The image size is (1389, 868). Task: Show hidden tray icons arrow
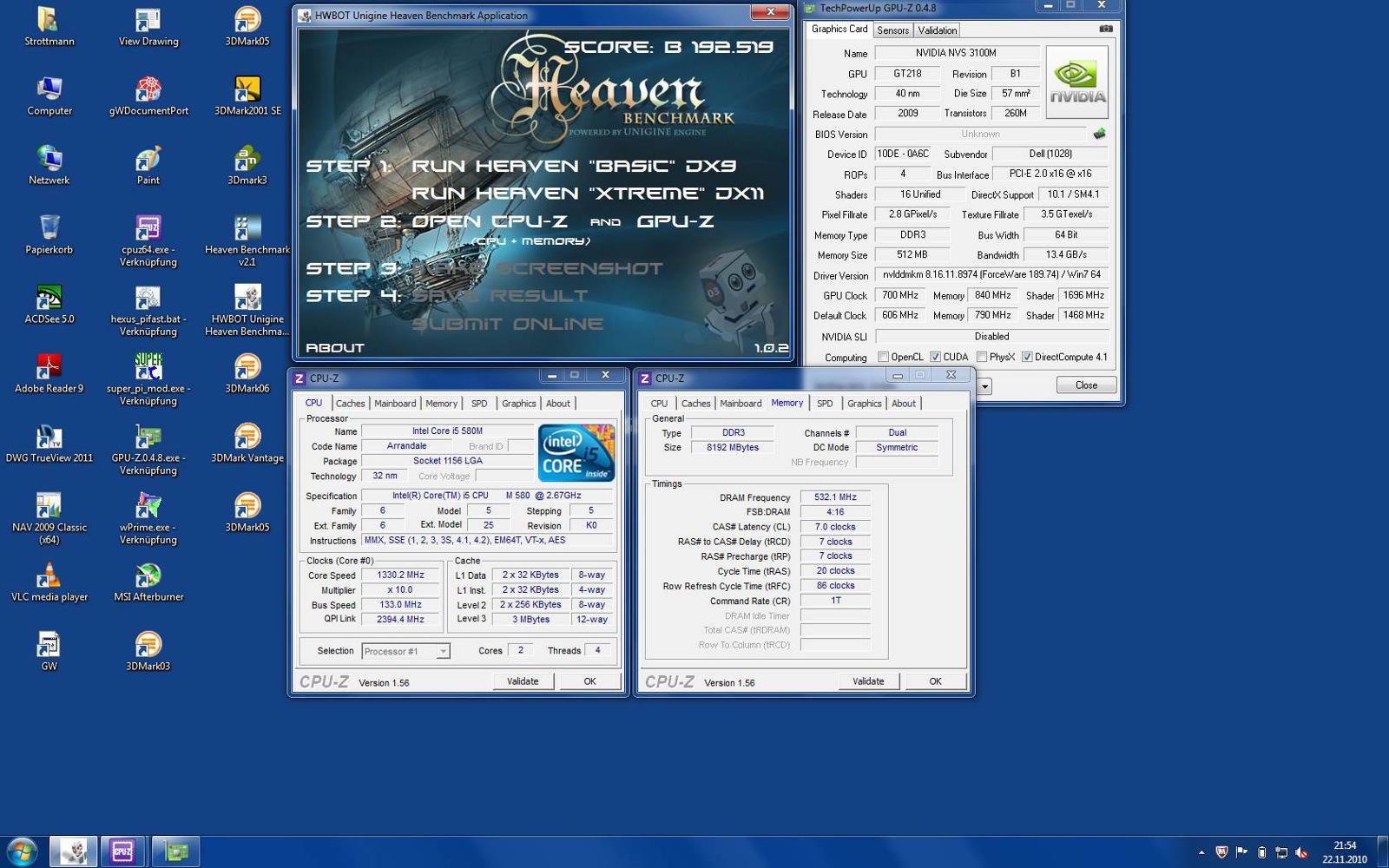pyautogui.click(x=1201, y=852)
